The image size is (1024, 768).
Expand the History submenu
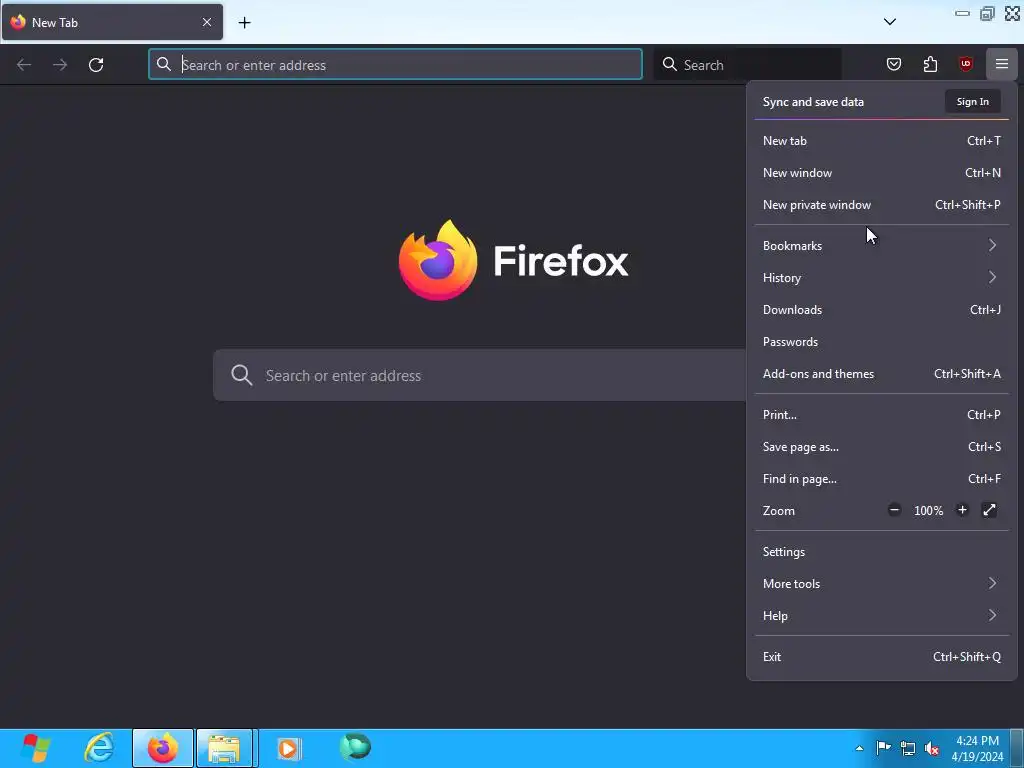(x=882, y=278)
